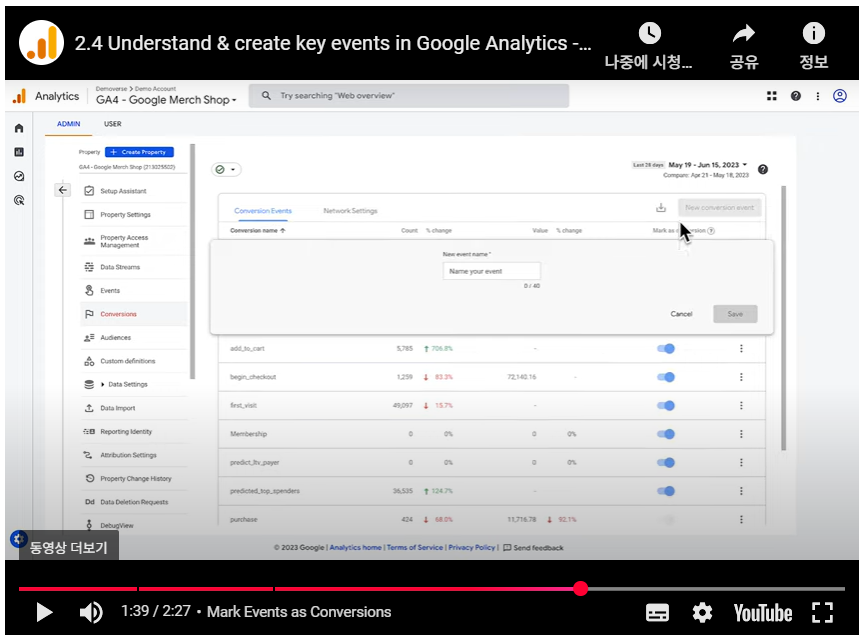Click the Try searching Web overview box
The height and width of the screenshot is (637, 862).
pos(408,96)
